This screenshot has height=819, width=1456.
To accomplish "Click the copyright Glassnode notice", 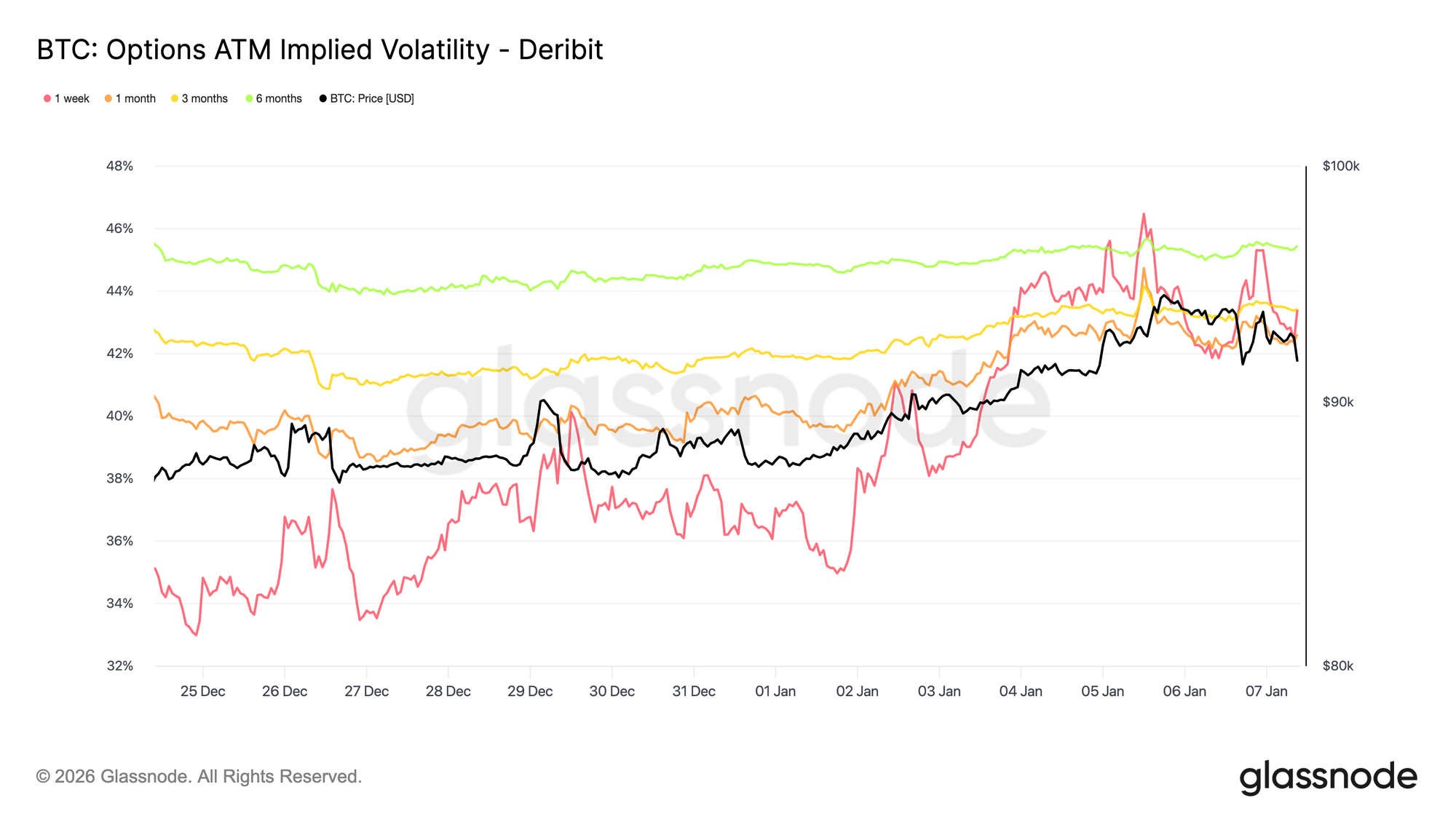I will pos(199,777).
